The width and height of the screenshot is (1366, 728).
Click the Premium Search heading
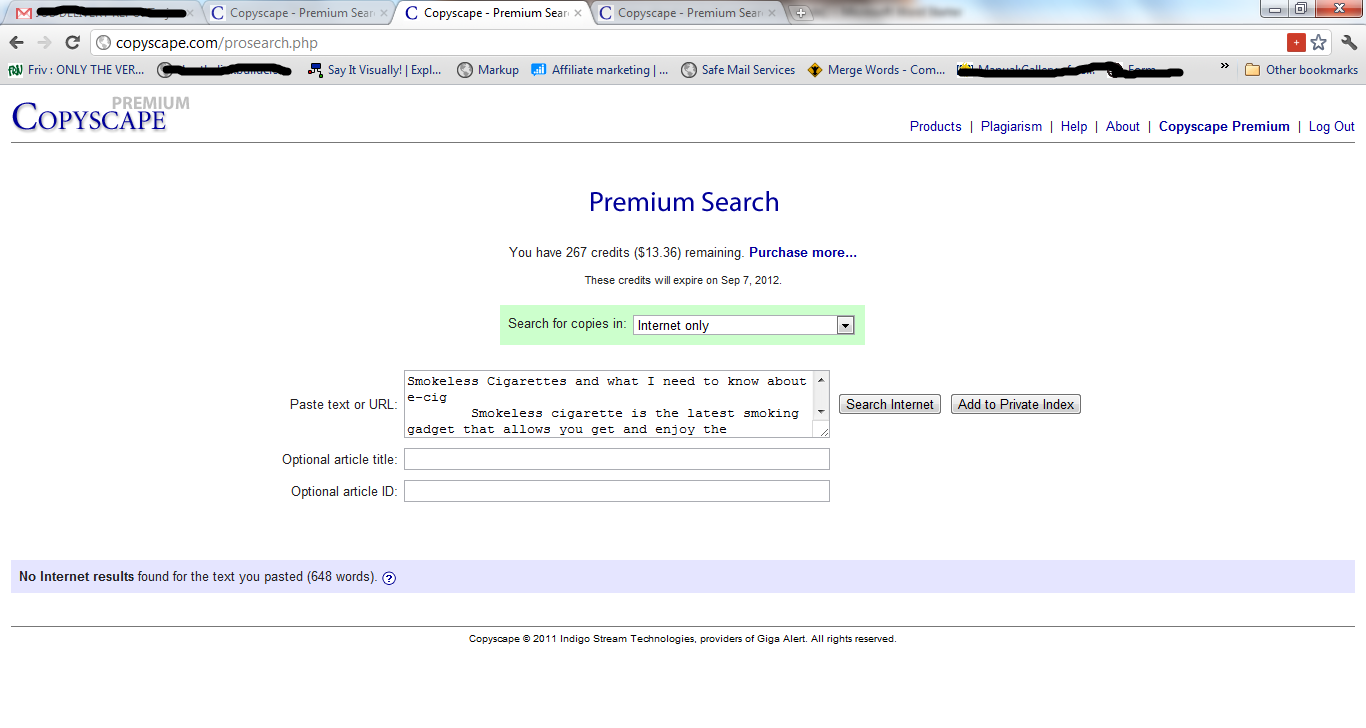click(x=684, y=202)
